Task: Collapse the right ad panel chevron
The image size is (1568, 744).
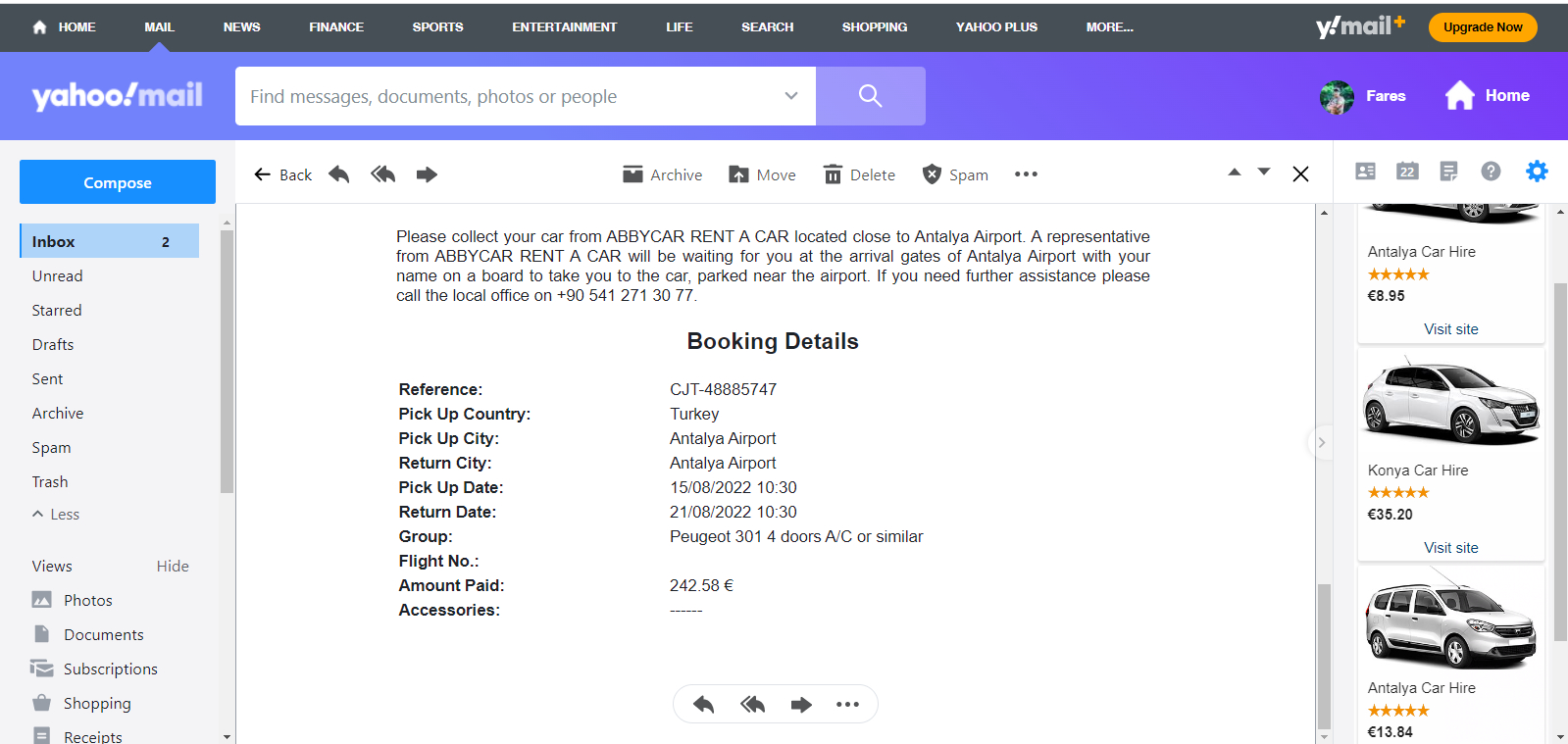Action: click(1321, 443)
